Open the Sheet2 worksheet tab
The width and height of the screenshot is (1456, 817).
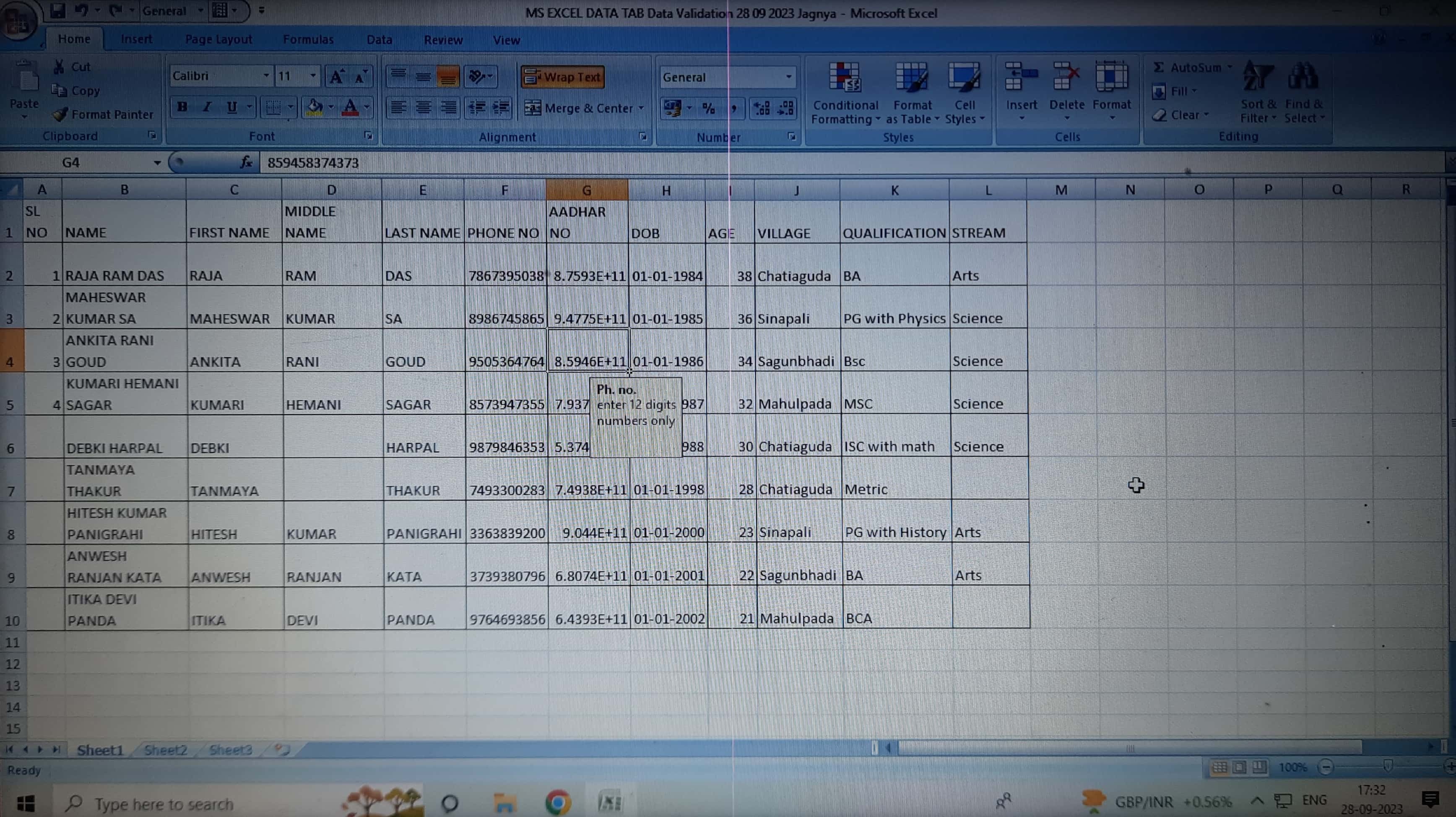[165, 750]
